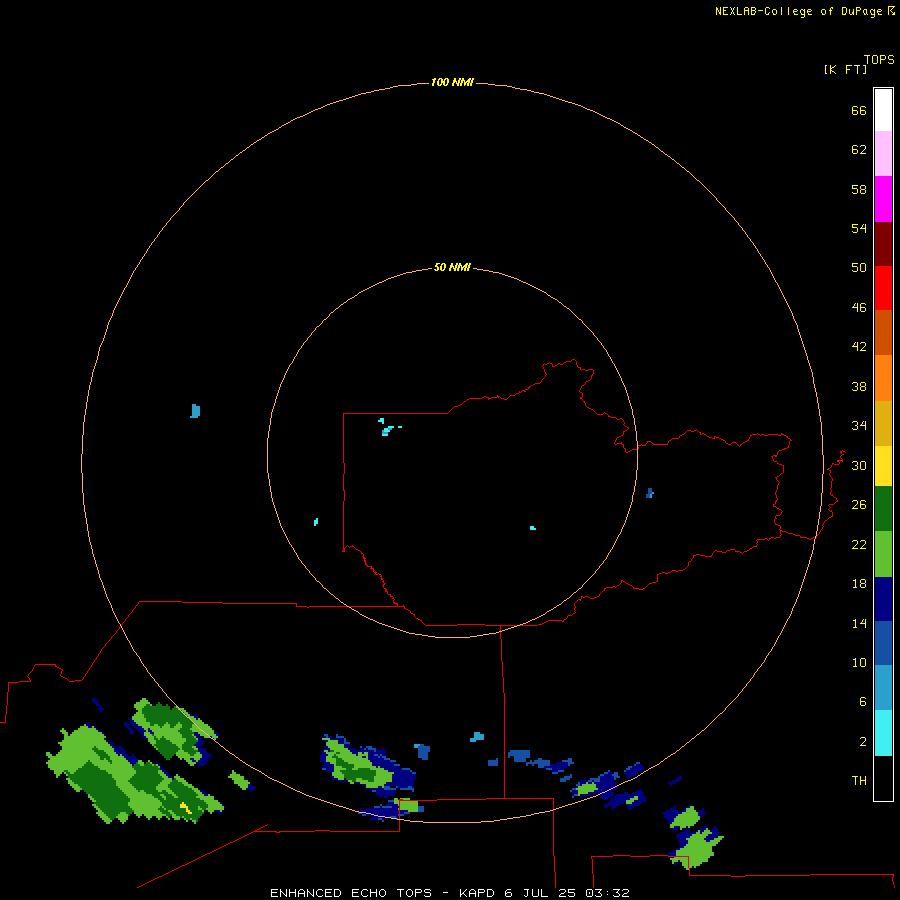Click the yellow swatch between 34 and 30

point(883,466)
